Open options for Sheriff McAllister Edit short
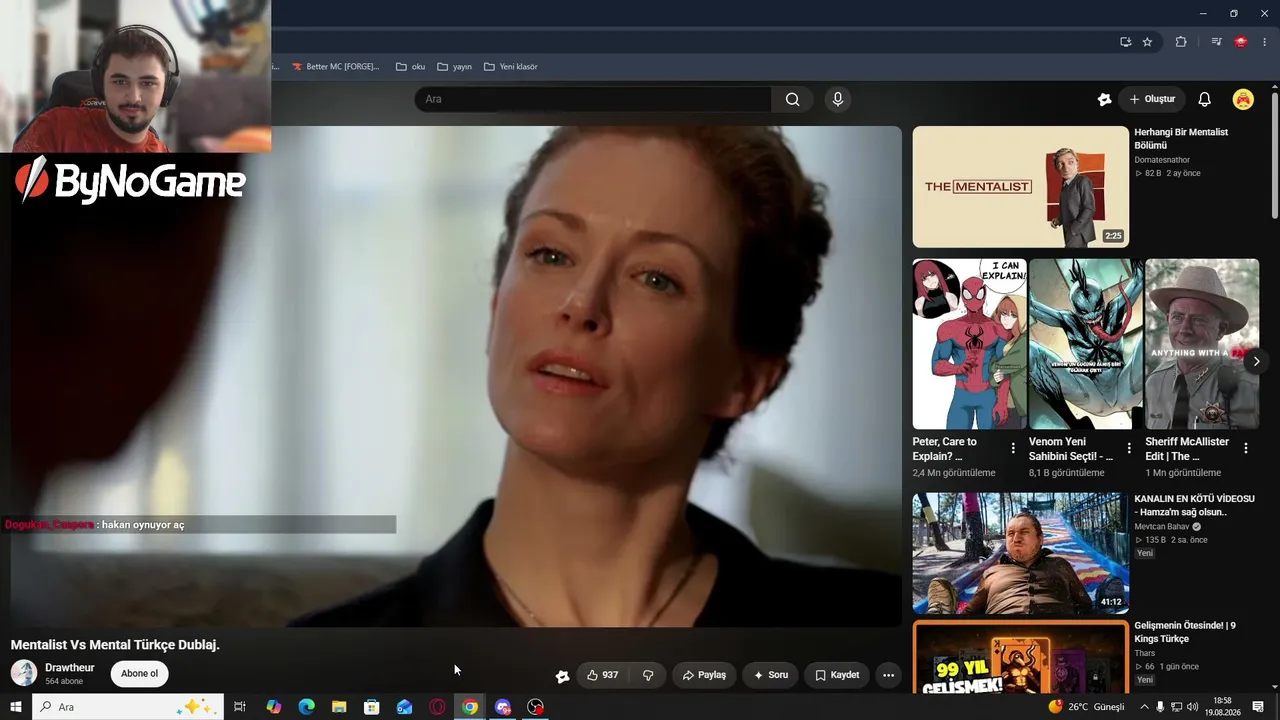 tap(1246, 448)
